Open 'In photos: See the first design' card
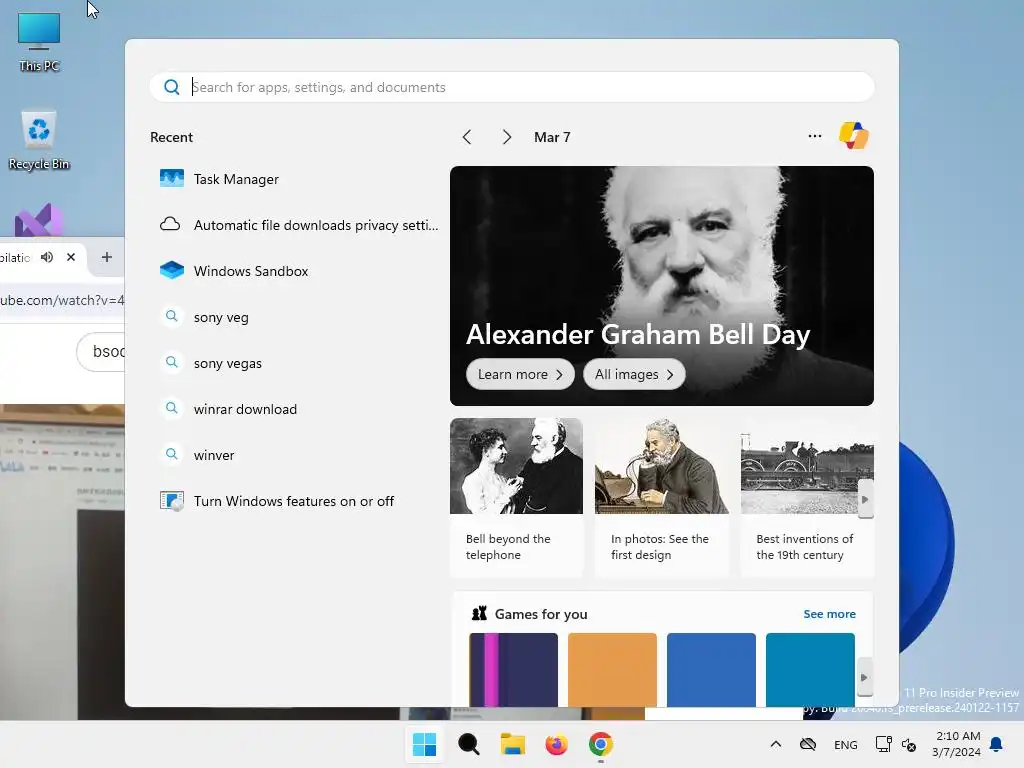The width and height of the screenshot is (1024, 768). point(662,498)
